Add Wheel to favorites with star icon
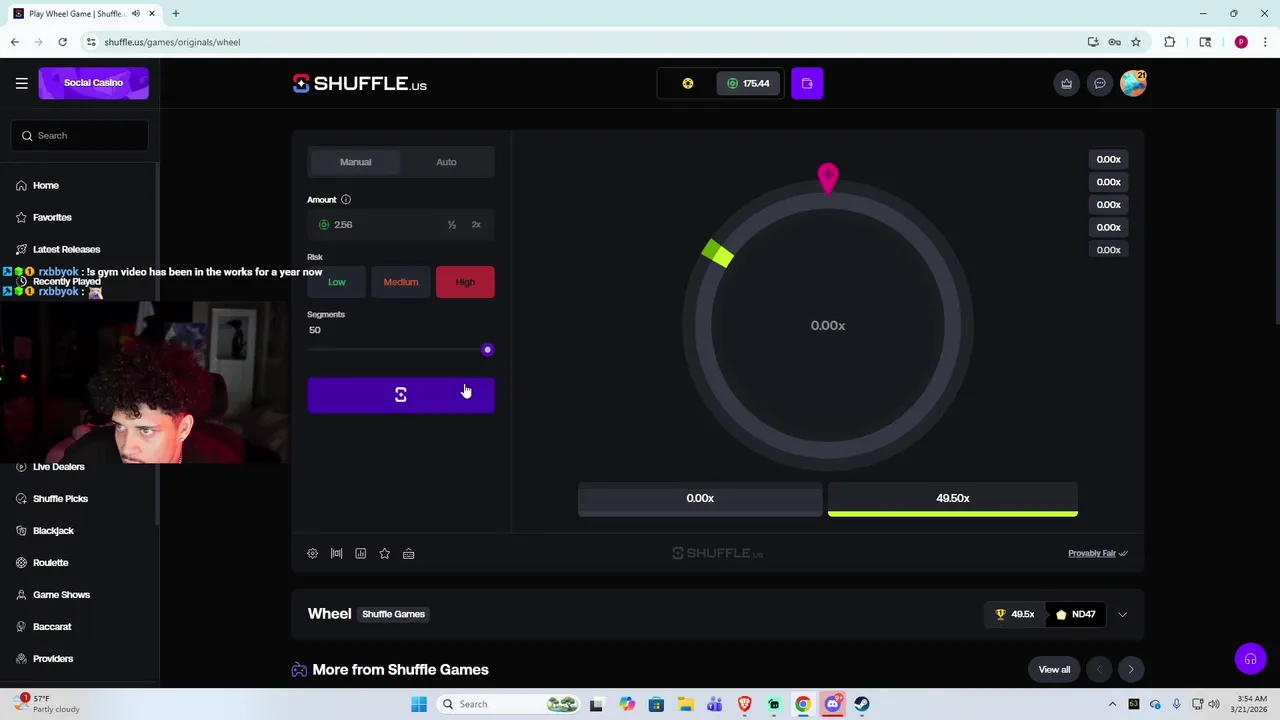This screenshot has height=720, width=1280. tap(385, 553)
